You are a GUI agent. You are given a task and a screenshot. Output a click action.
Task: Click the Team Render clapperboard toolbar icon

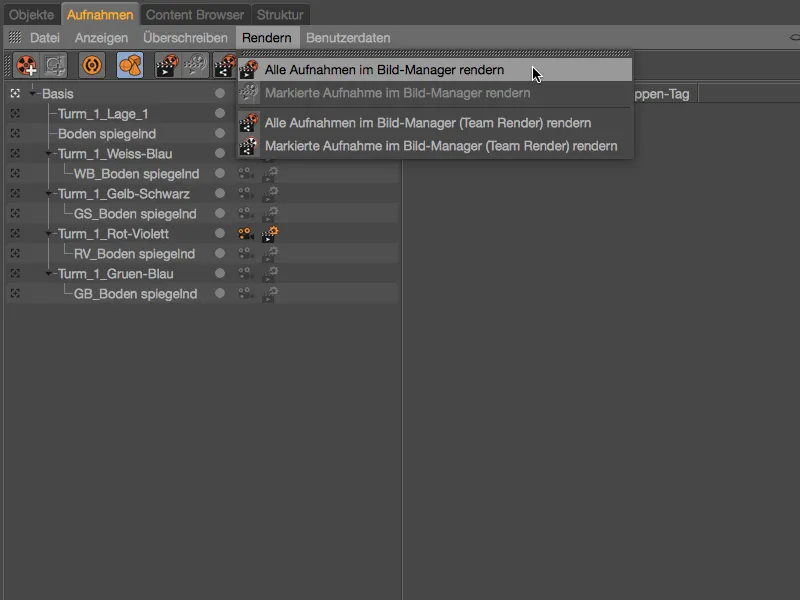(x=224, y=65)
